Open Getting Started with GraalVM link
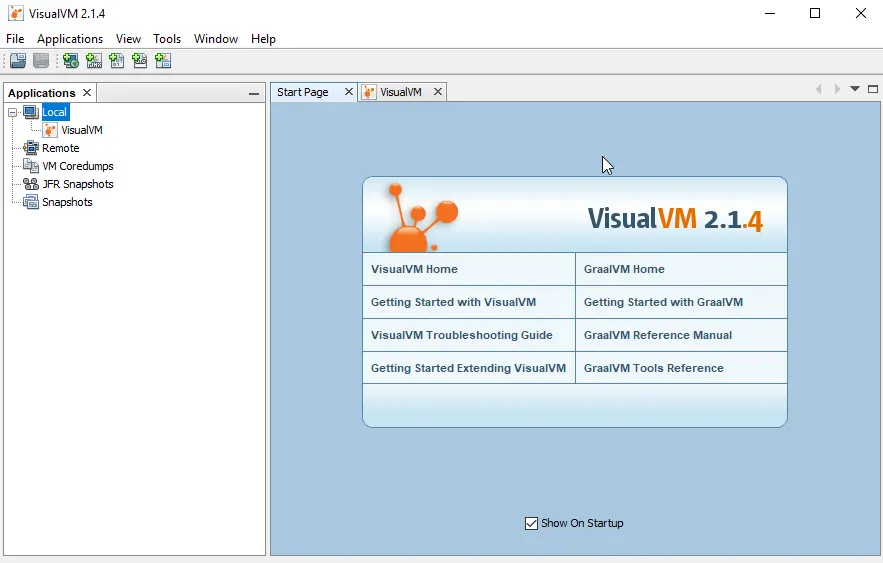The image size is (883, 563). pyautogui.click(x=663, y=302)
